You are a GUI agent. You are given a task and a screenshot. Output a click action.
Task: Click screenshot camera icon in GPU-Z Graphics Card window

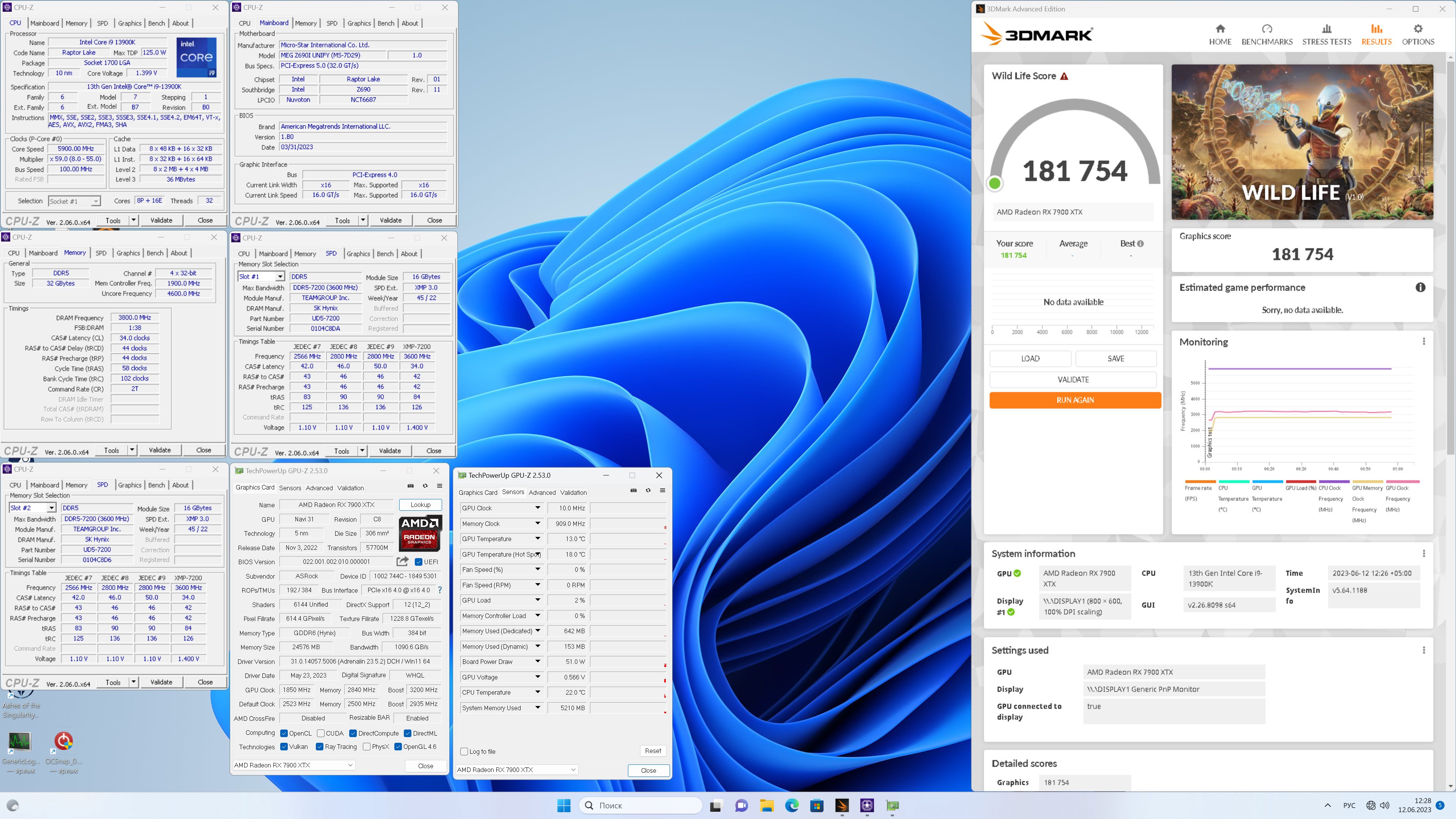410,485
